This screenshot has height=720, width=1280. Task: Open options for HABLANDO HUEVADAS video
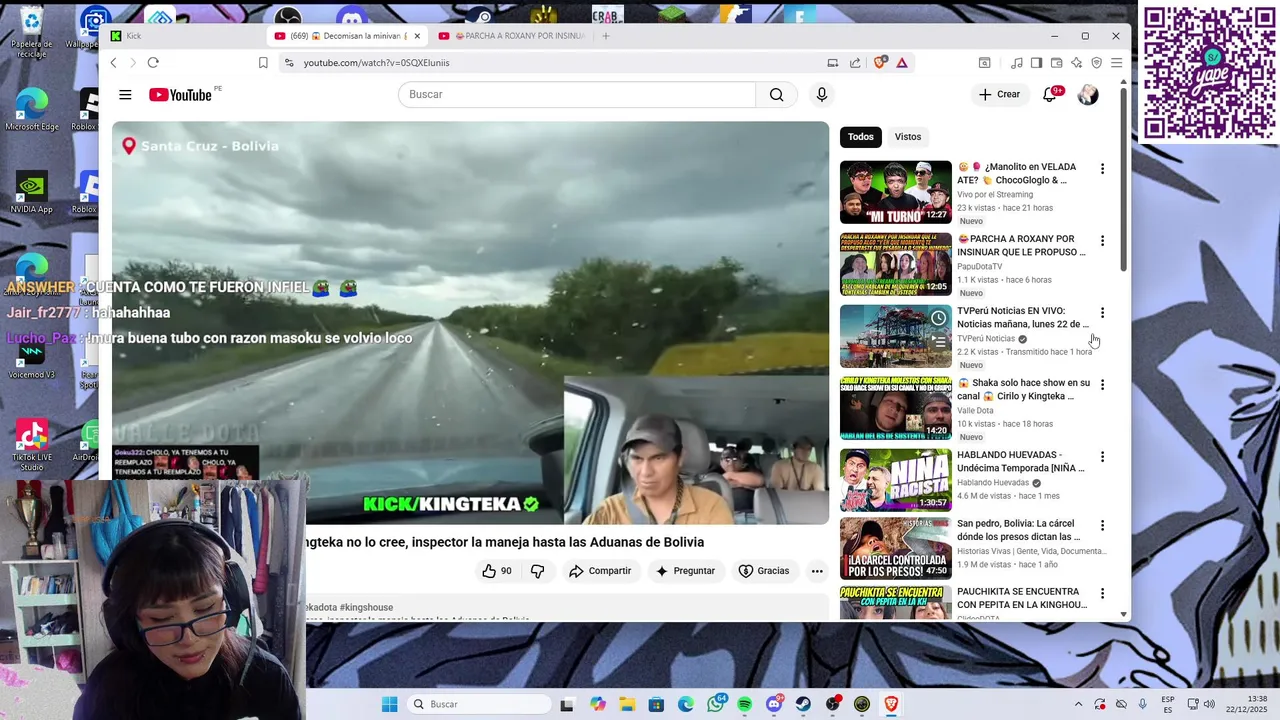tap(1102, 457)
